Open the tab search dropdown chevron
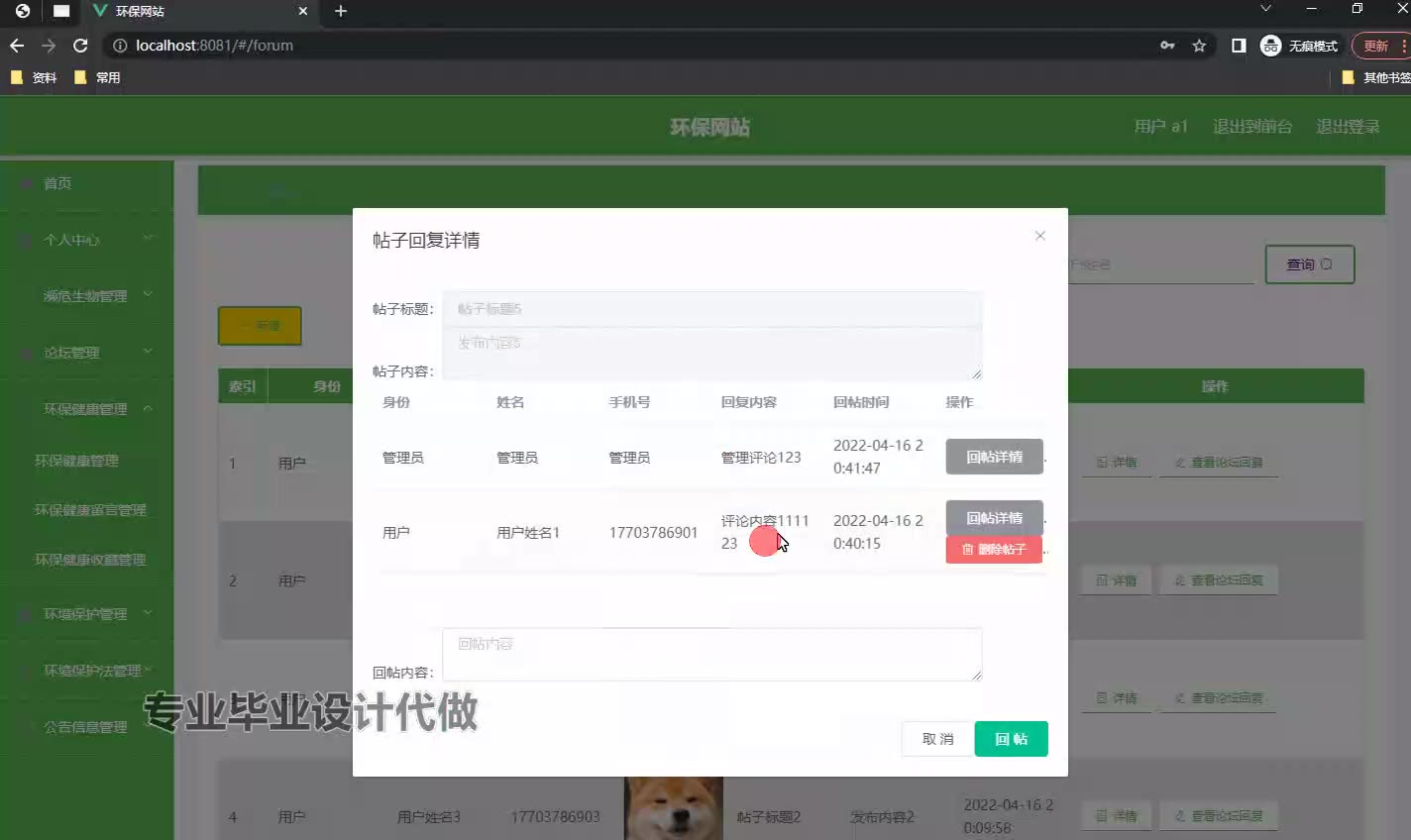Screen dimensions: 1411x840 [1265, 9]
